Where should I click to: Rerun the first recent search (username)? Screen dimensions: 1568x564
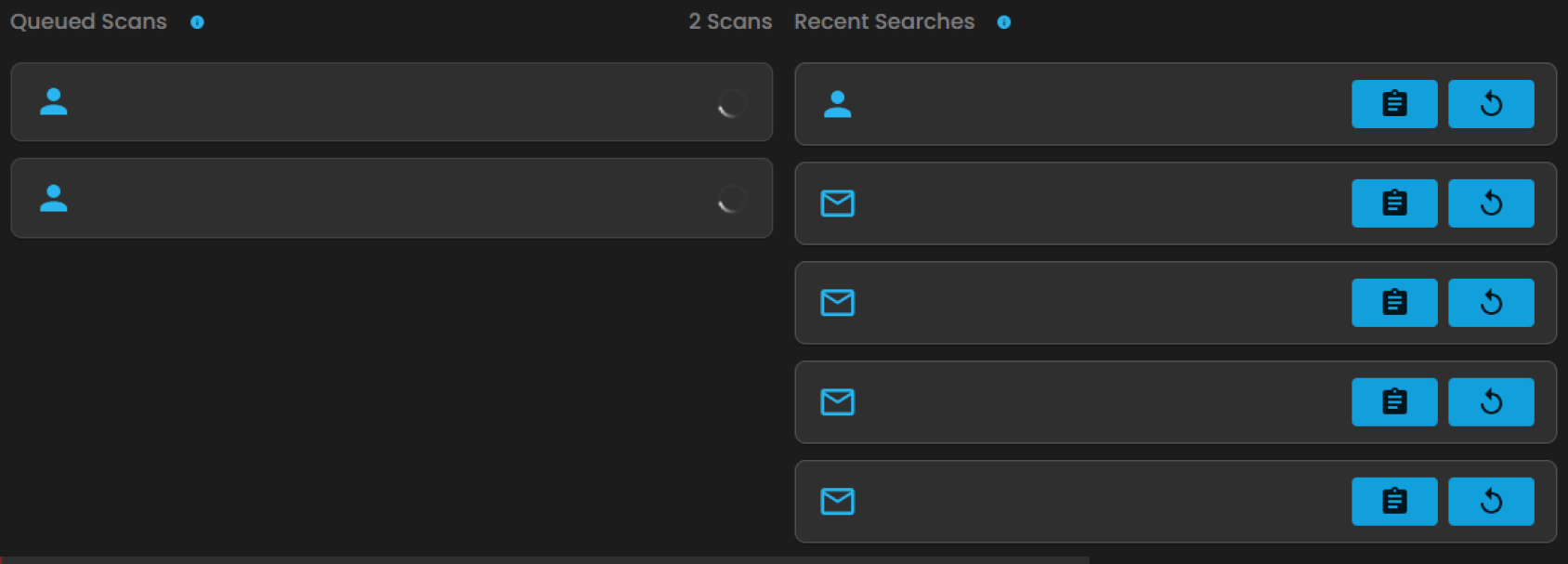point(1491,104)
